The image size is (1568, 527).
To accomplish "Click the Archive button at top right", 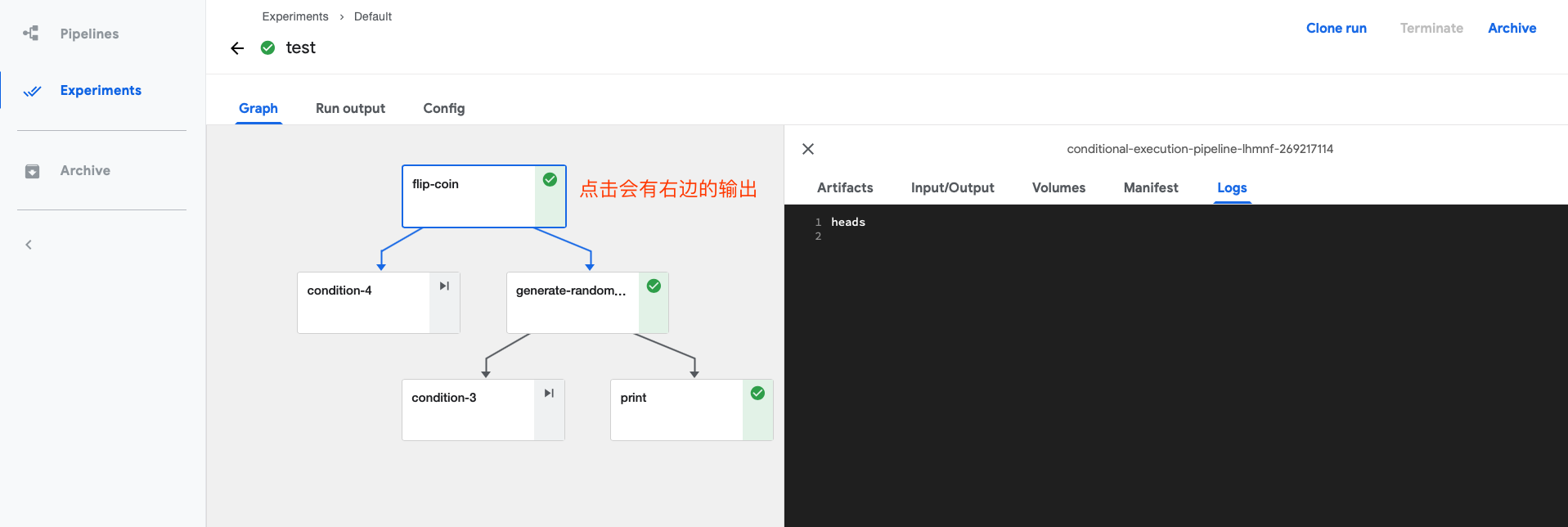I will pyautogui.click(x=1512, y=29).
